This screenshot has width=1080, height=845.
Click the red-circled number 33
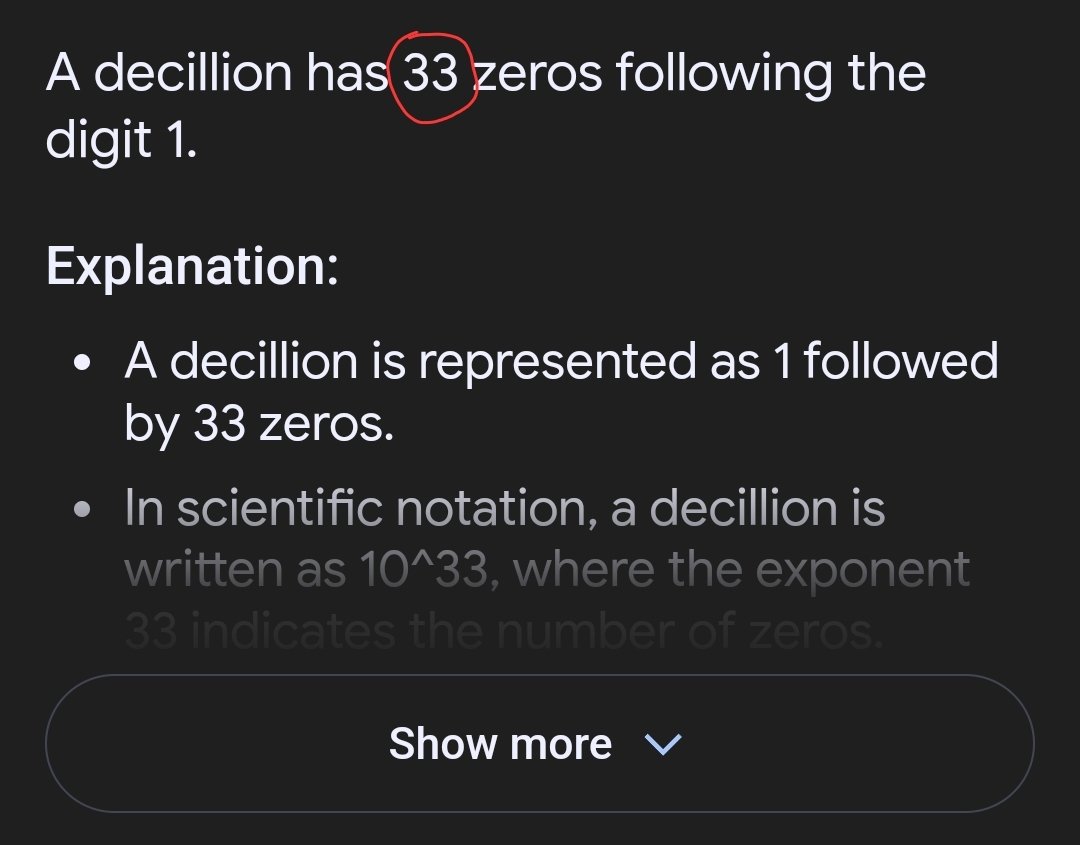pos(431,75)
